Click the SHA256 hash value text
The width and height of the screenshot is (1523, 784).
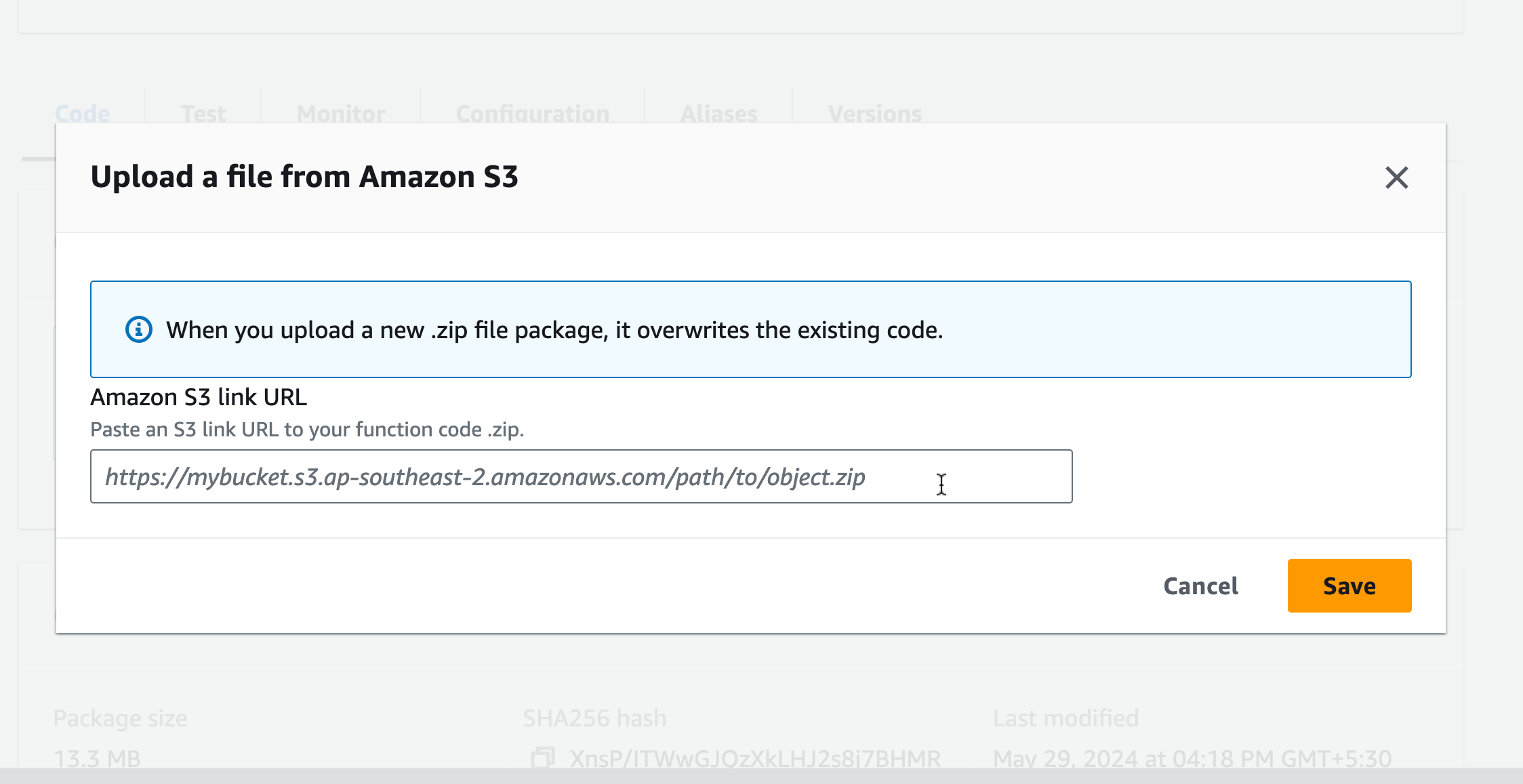tap(755, 758)
